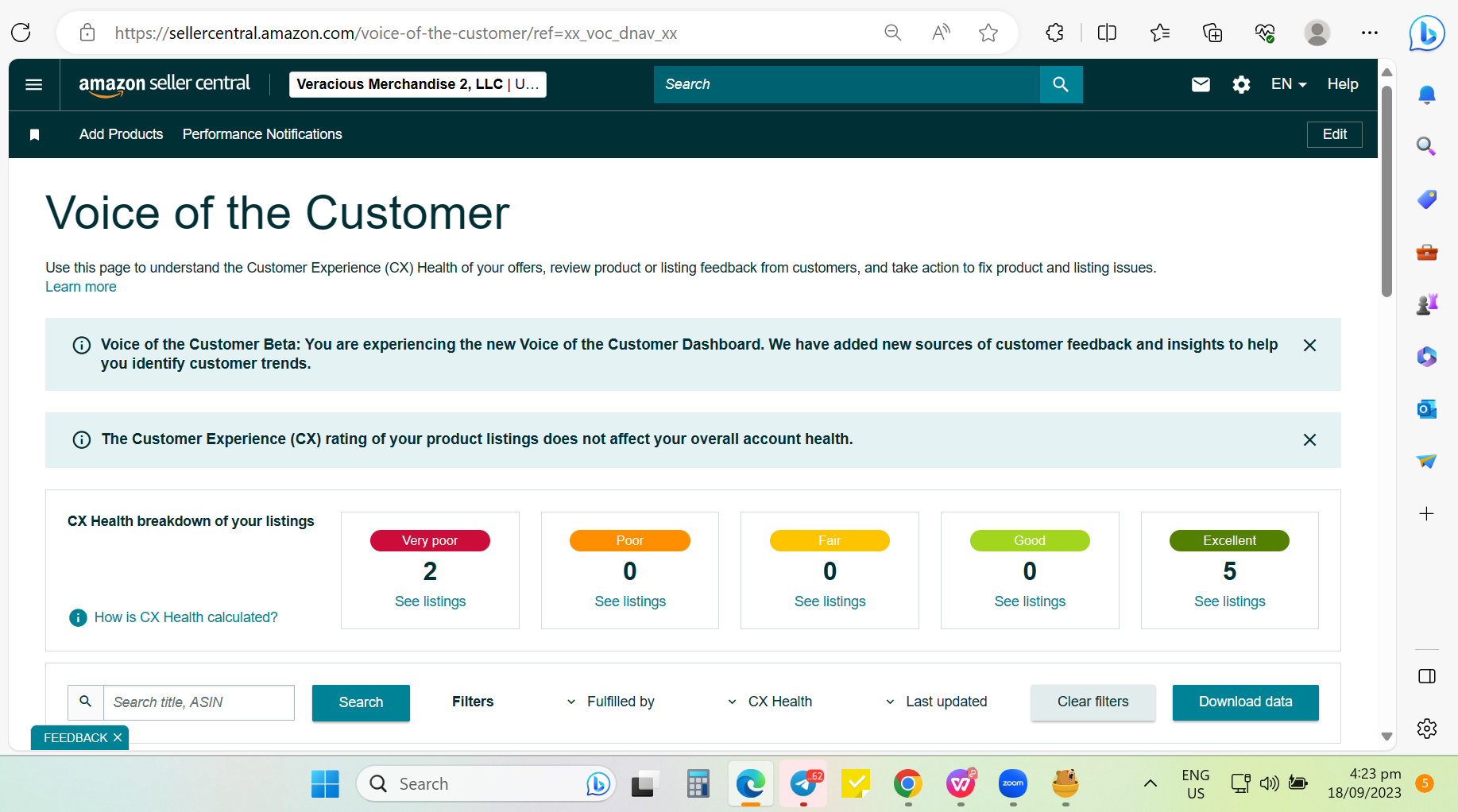Image resolution: width=1458 pixels, height=812 pixels.
Task: See listings under Good
Action: [1030, 601]
